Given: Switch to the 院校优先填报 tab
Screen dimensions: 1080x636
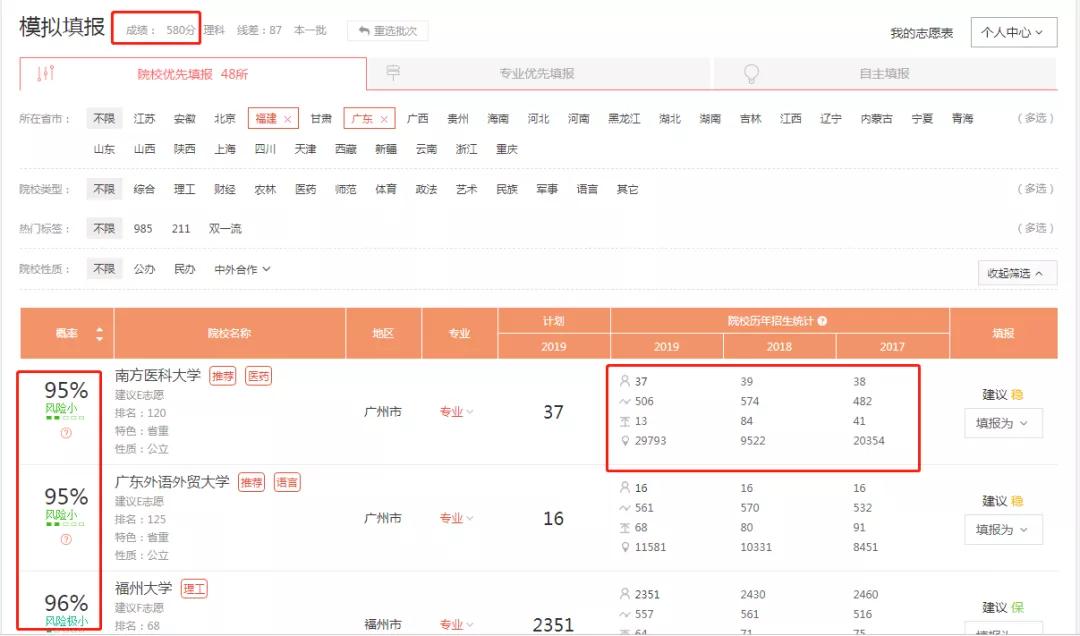Looking at the screenshot, I should [193, 74].
